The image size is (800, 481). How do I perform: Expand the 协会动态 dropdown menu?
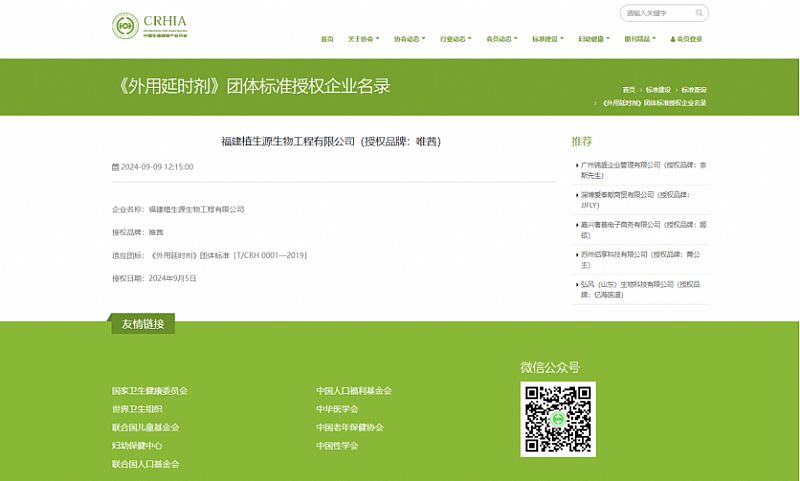[x=410, y=39]
